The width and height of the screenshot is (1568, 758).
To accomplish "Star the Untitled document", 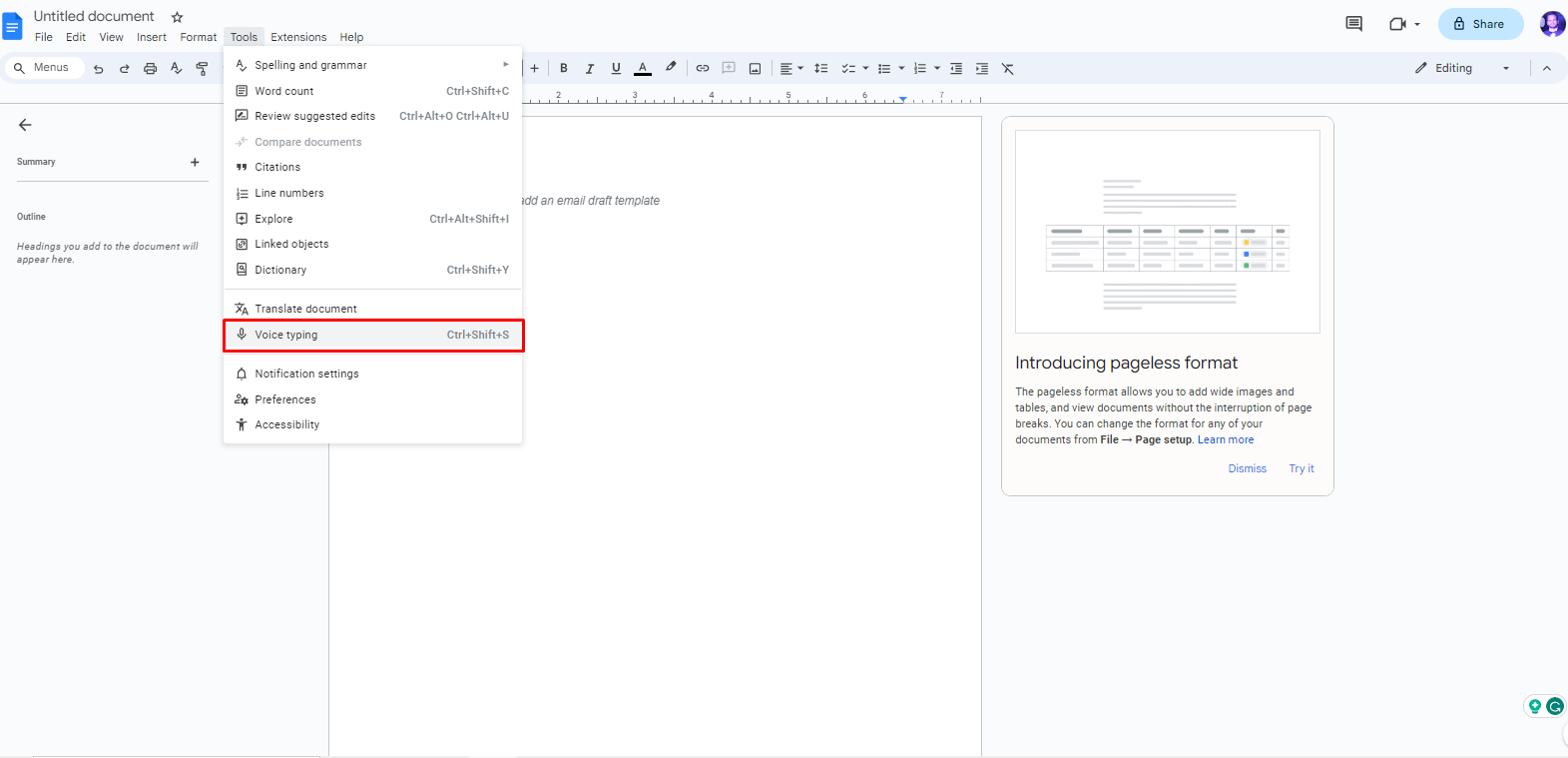I will point(178,17).
